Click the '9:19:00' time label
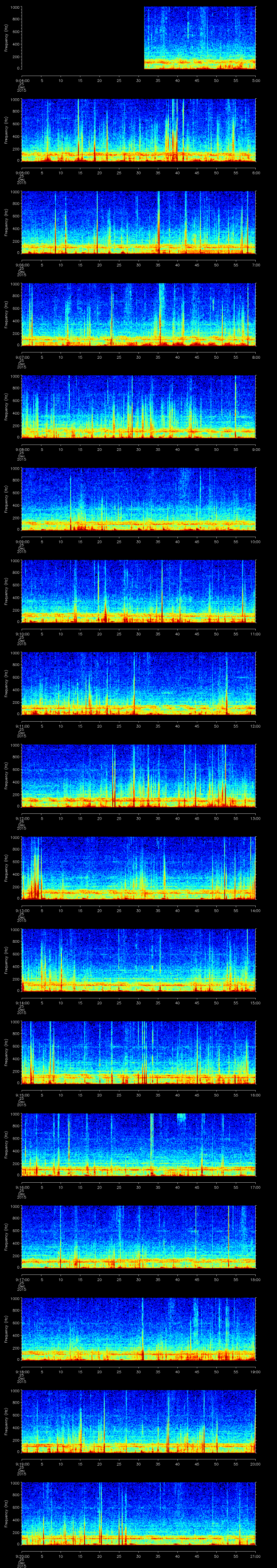This screenshot has width=277, height=1568. point(22,1463)
